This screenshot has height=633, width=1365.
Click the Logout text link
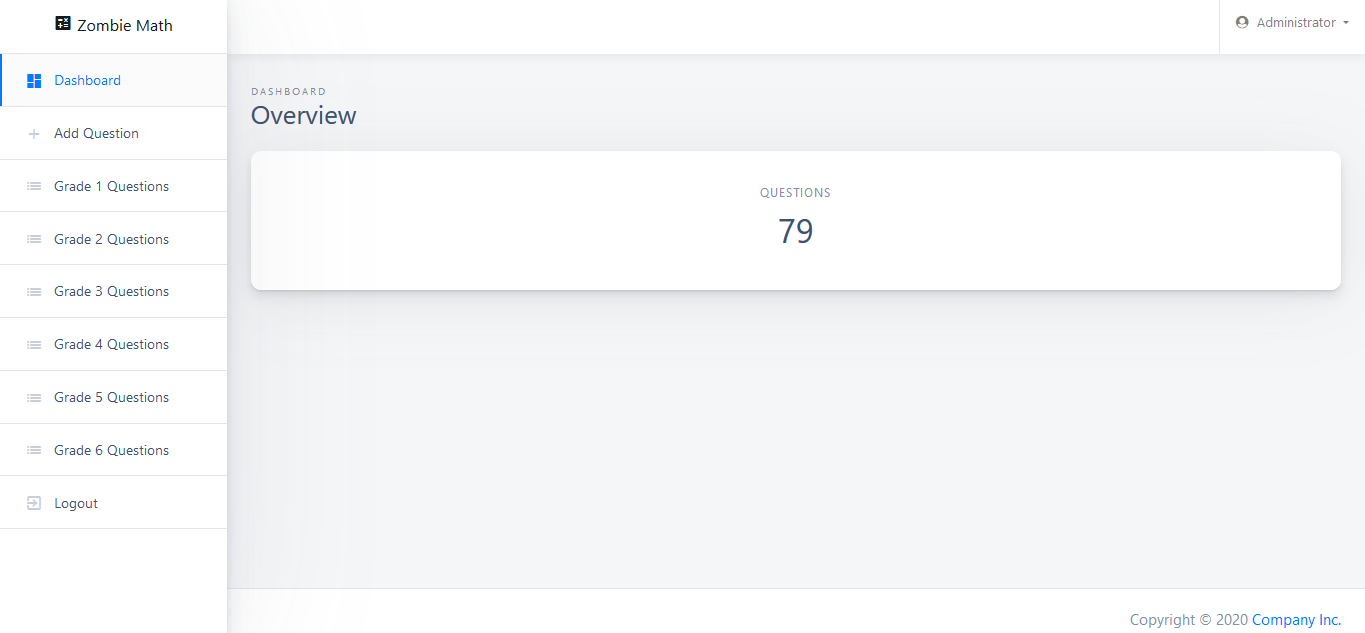[76, 504]
